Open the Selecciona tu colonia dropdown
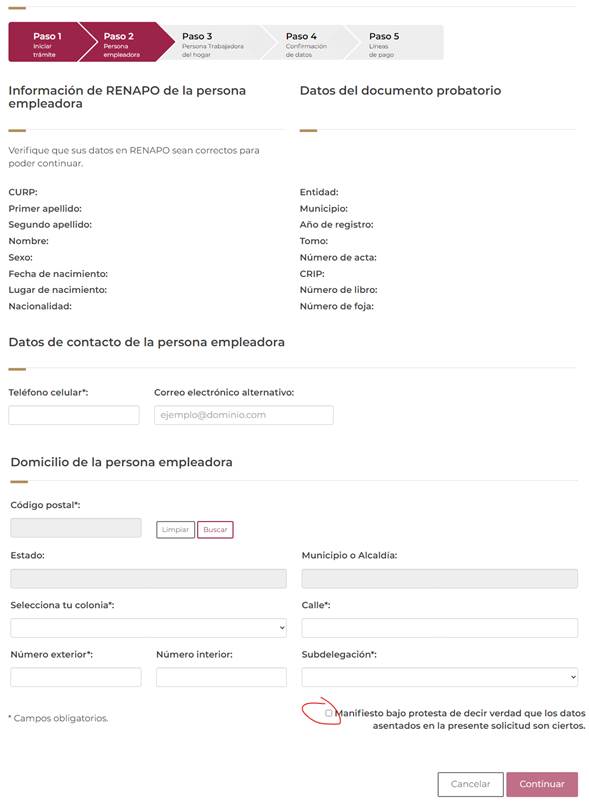The image size is (589, 806). (149, 628)
